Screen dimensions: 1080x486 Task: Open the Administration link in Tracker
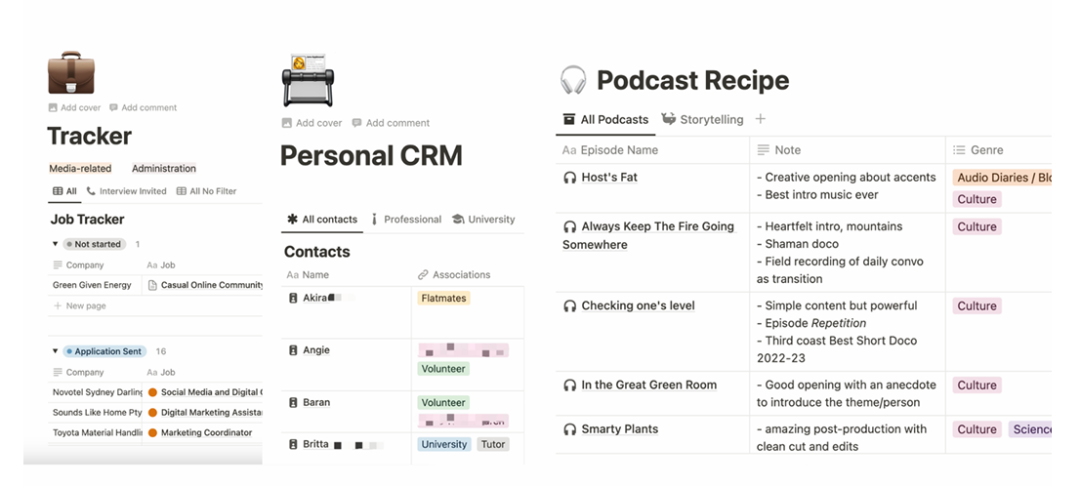coord(164,168)
